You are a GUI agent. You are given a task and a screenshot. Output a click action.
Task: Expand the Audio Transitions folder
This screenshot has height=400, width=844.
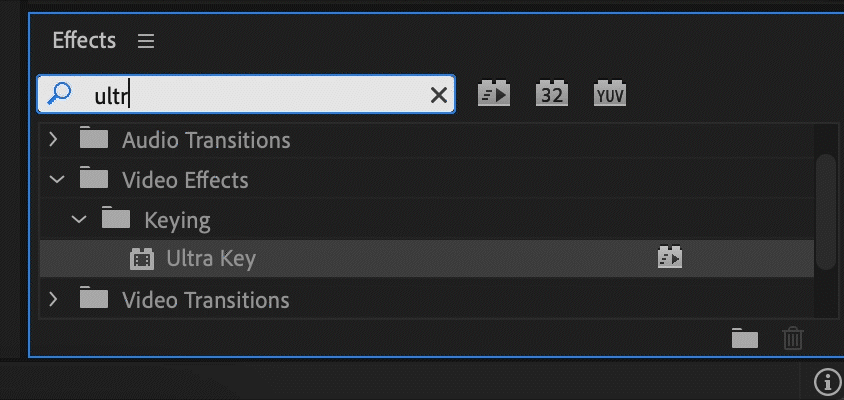pos(55,140)
